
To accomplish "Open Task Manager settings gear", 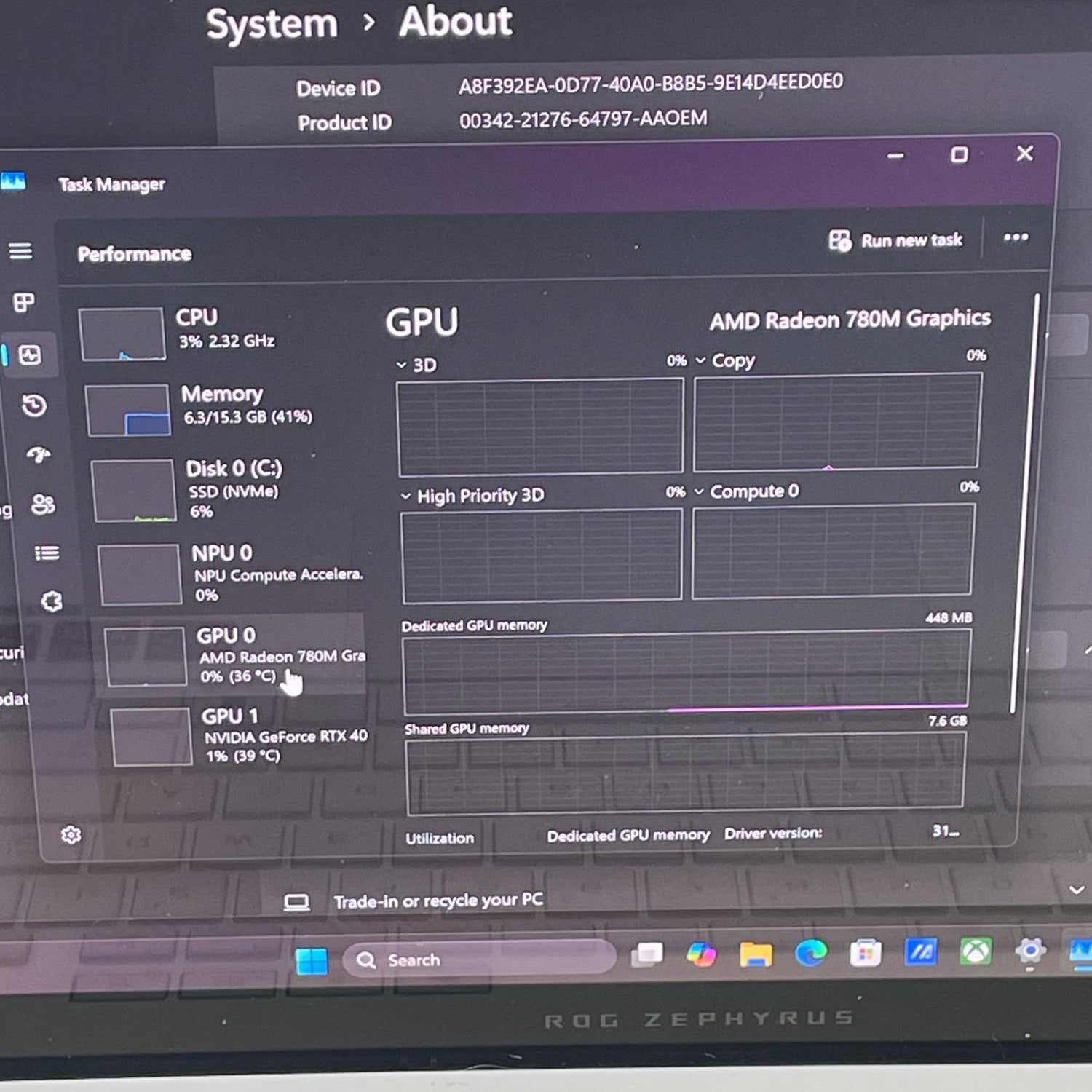I will 71,835.
